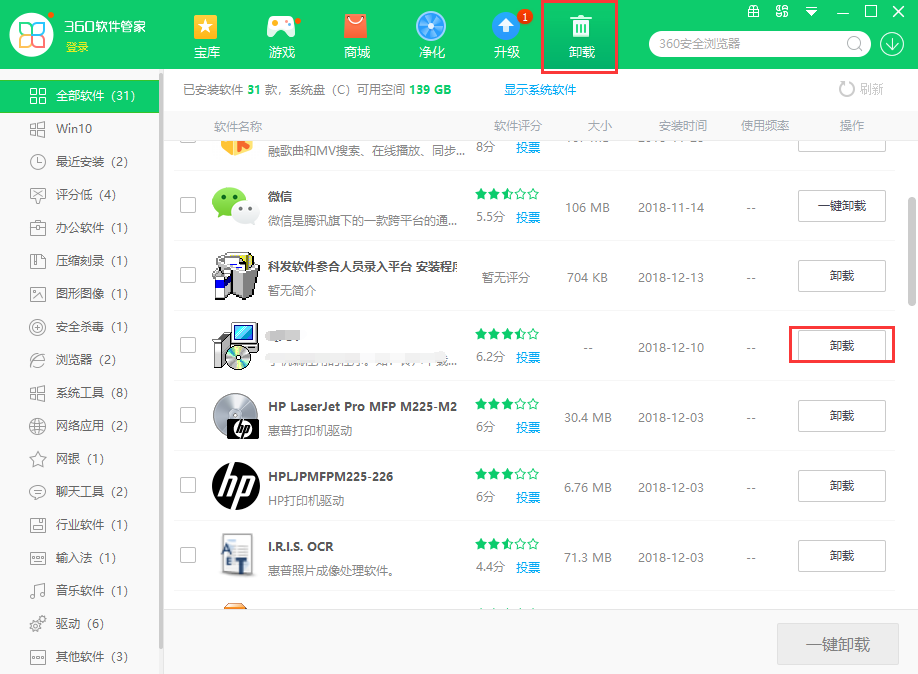Image resolution: width=918 pixels, height=674 pixels.
Task: Open the download manager circle icon
Action: pyautogui.click(x=891, y=44)
